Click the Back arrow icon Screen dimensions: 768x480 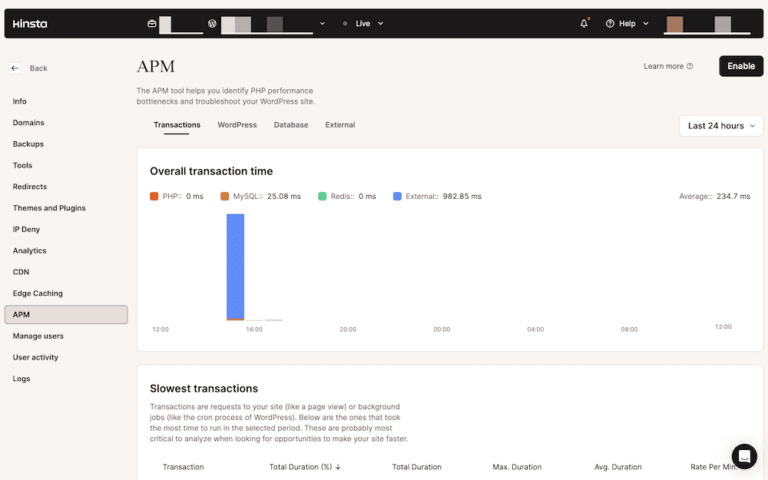tap(15, 68)
